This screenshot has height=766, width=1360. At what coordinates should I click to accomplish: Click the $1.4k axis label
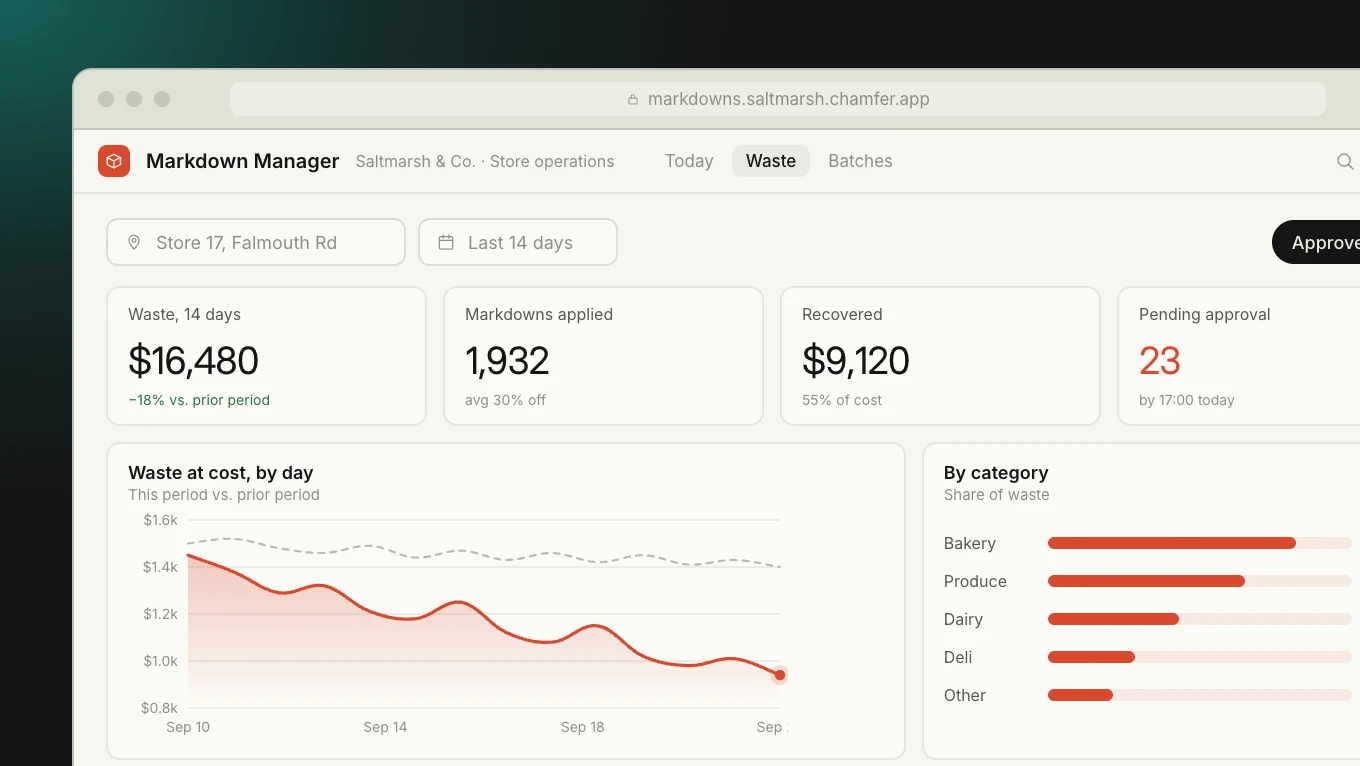[160, 567]
